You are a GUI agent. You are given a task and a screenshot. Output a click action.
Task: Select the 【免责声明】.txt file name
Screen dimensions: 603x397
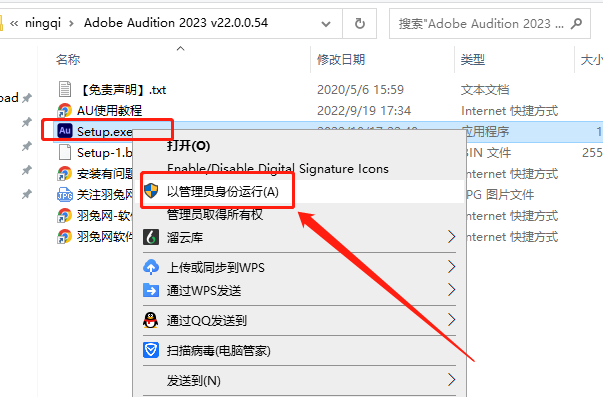pyautogui.click(x=123, y=90)
